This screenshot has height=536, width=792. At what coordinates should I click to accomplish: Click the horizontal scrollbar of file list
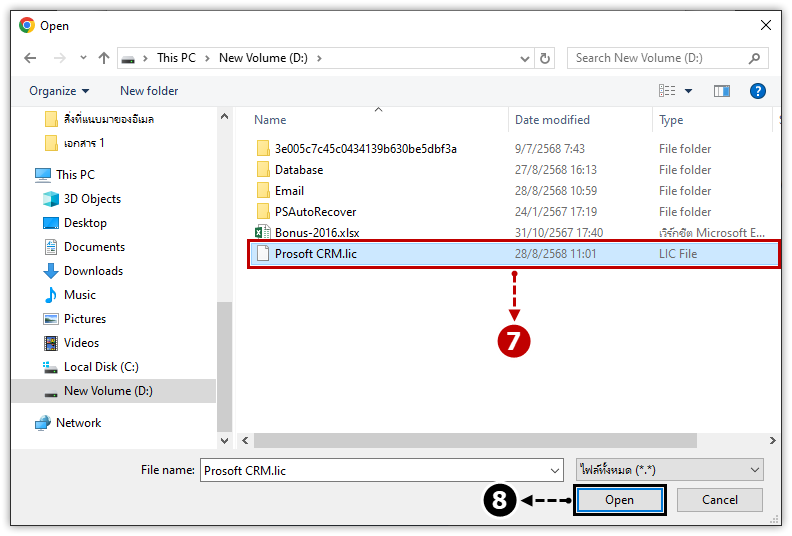[x=475, y=441]
